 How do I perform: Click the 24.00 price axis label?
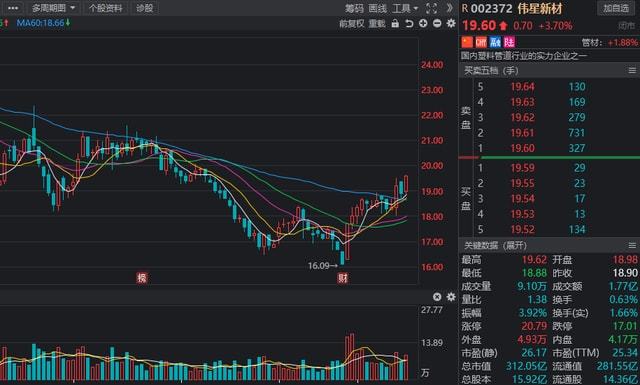point(432,65)
